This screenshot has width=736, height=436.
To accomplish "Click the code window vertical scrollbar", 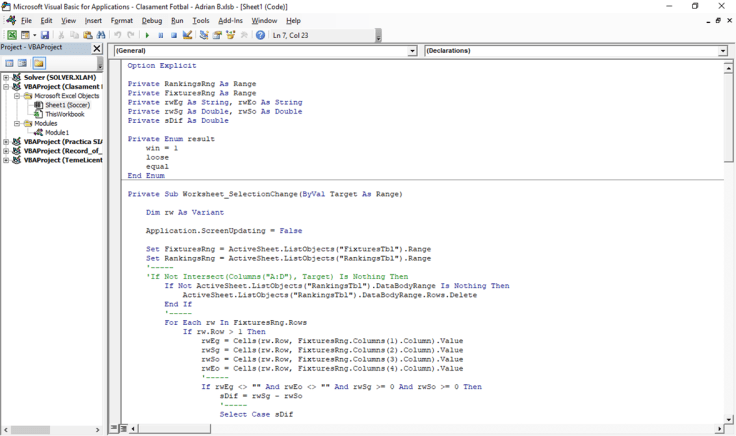I will click(x=729, y=250).
